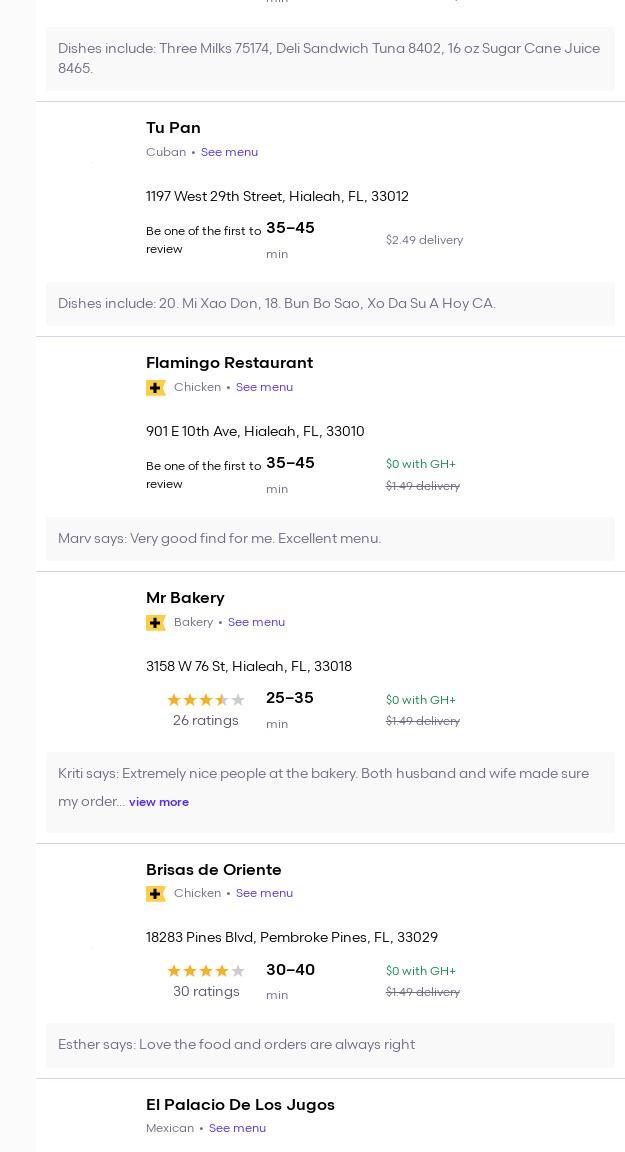Expand Kriti's review with view more
This screenshot has height=1152, width=625.
(159, 802)
